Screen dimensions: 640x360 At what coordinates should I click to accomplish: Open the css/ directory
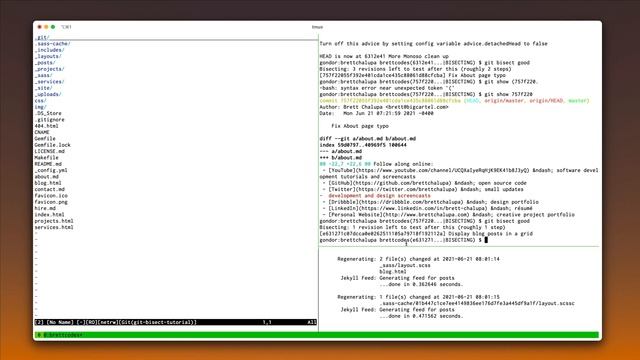pos(40,101)
